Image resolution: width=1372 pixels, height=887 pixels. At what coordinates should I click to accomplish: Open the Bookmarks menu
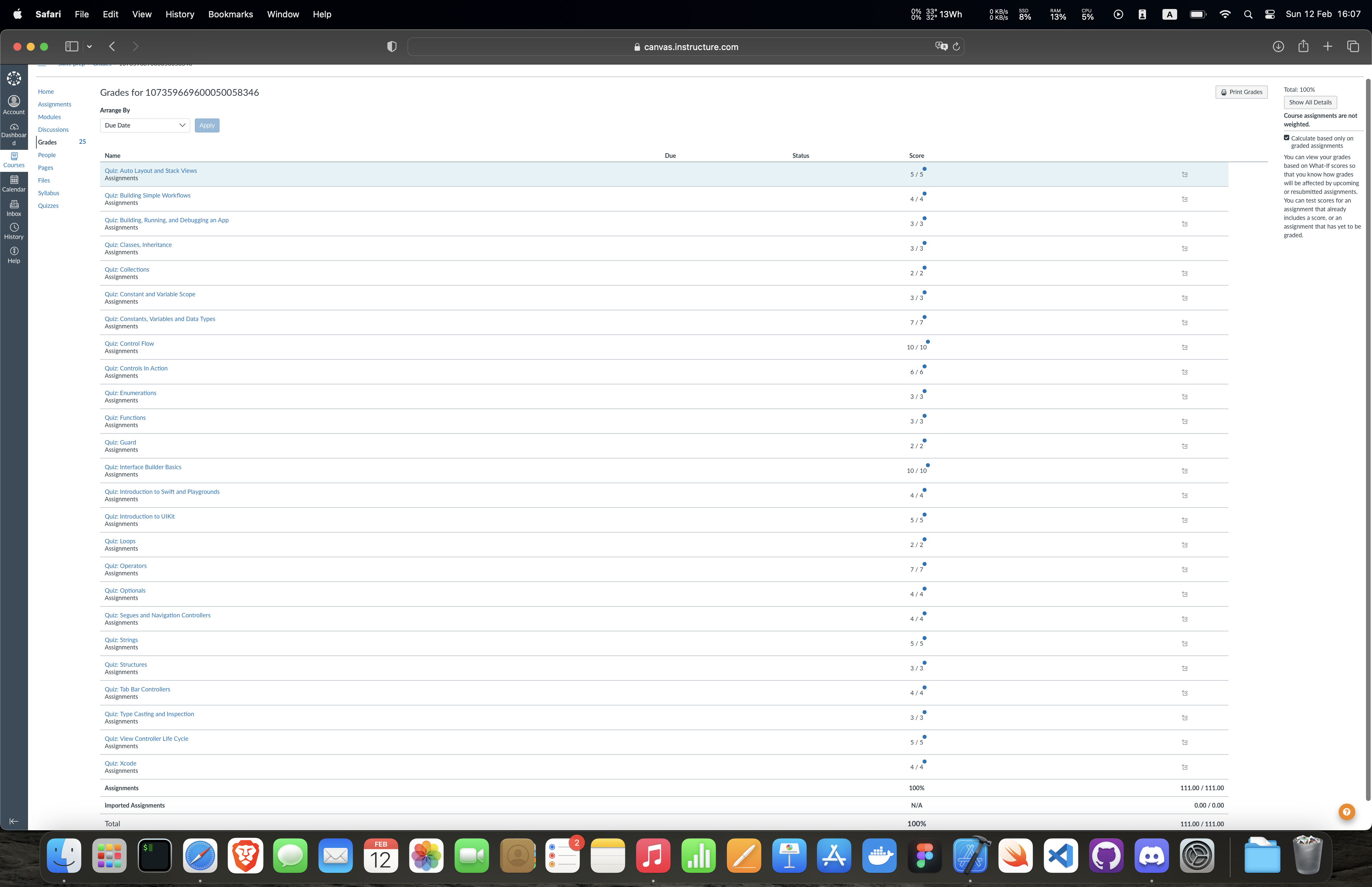(x=230, y=14)
